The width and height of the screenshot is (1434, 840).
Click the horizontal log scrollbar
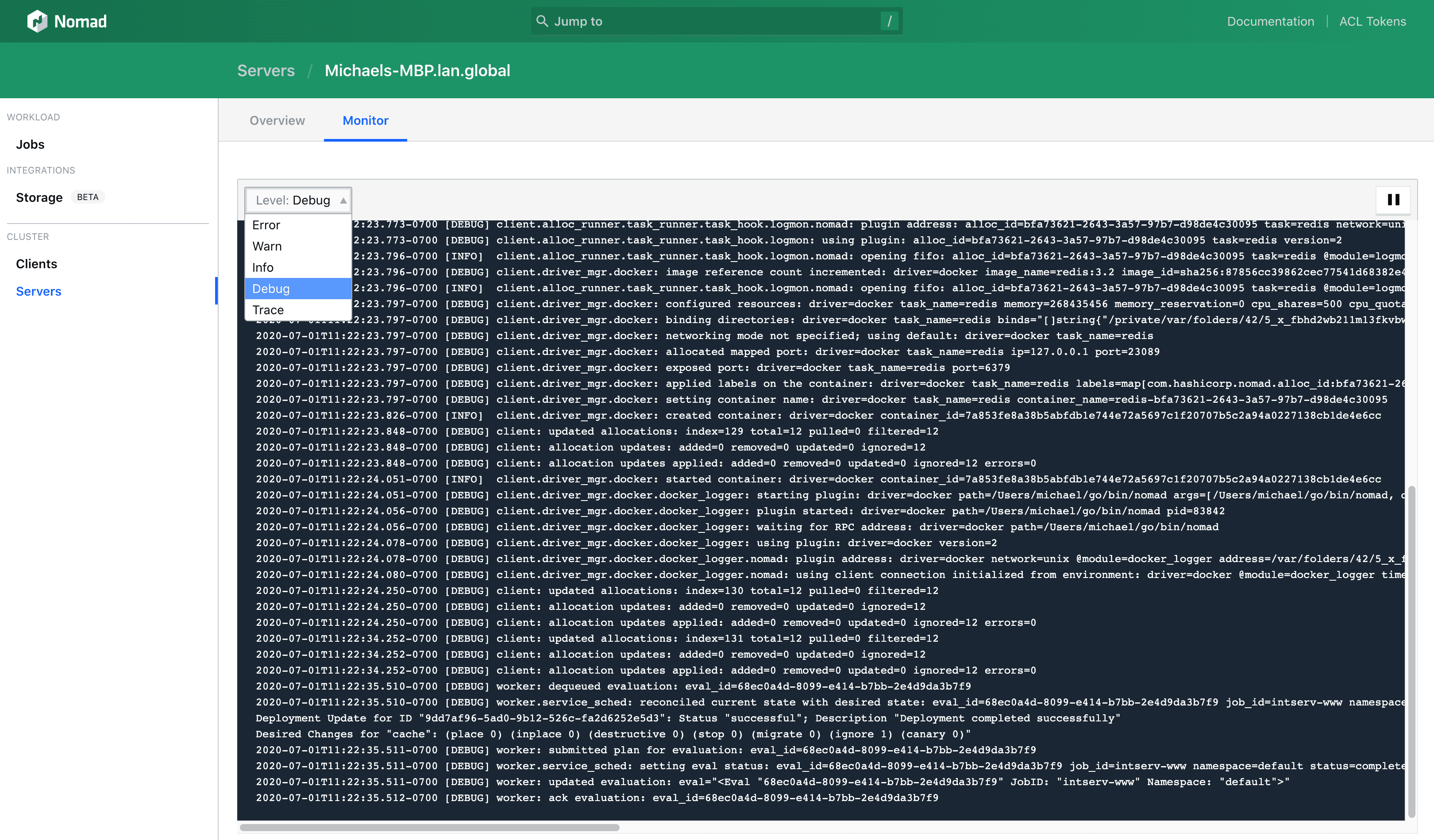(x=430, y=827)
